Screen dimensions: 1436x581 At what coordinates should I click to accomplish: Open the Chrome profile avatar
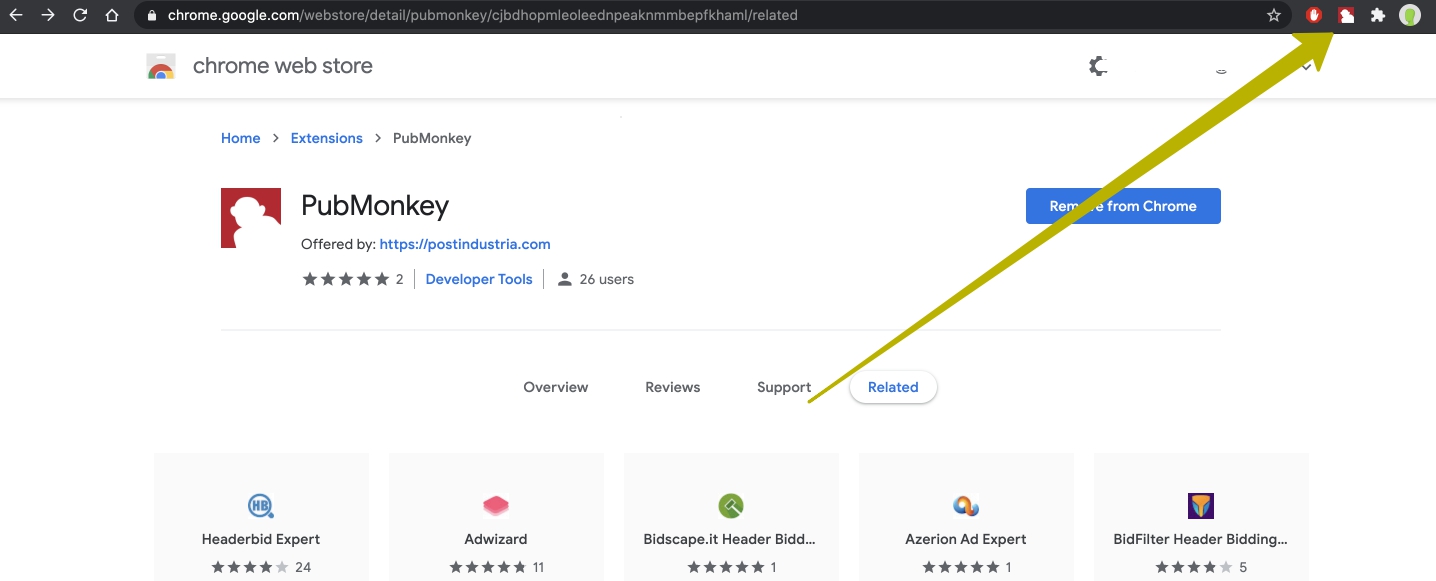(x=1410, y=15)
